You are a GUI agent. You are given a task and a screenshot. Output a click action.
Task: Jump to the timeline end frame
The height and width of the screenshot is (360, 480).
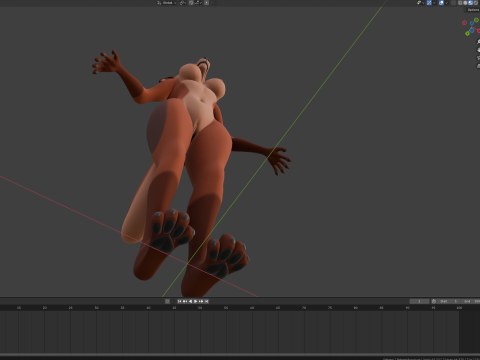(206, 301)
